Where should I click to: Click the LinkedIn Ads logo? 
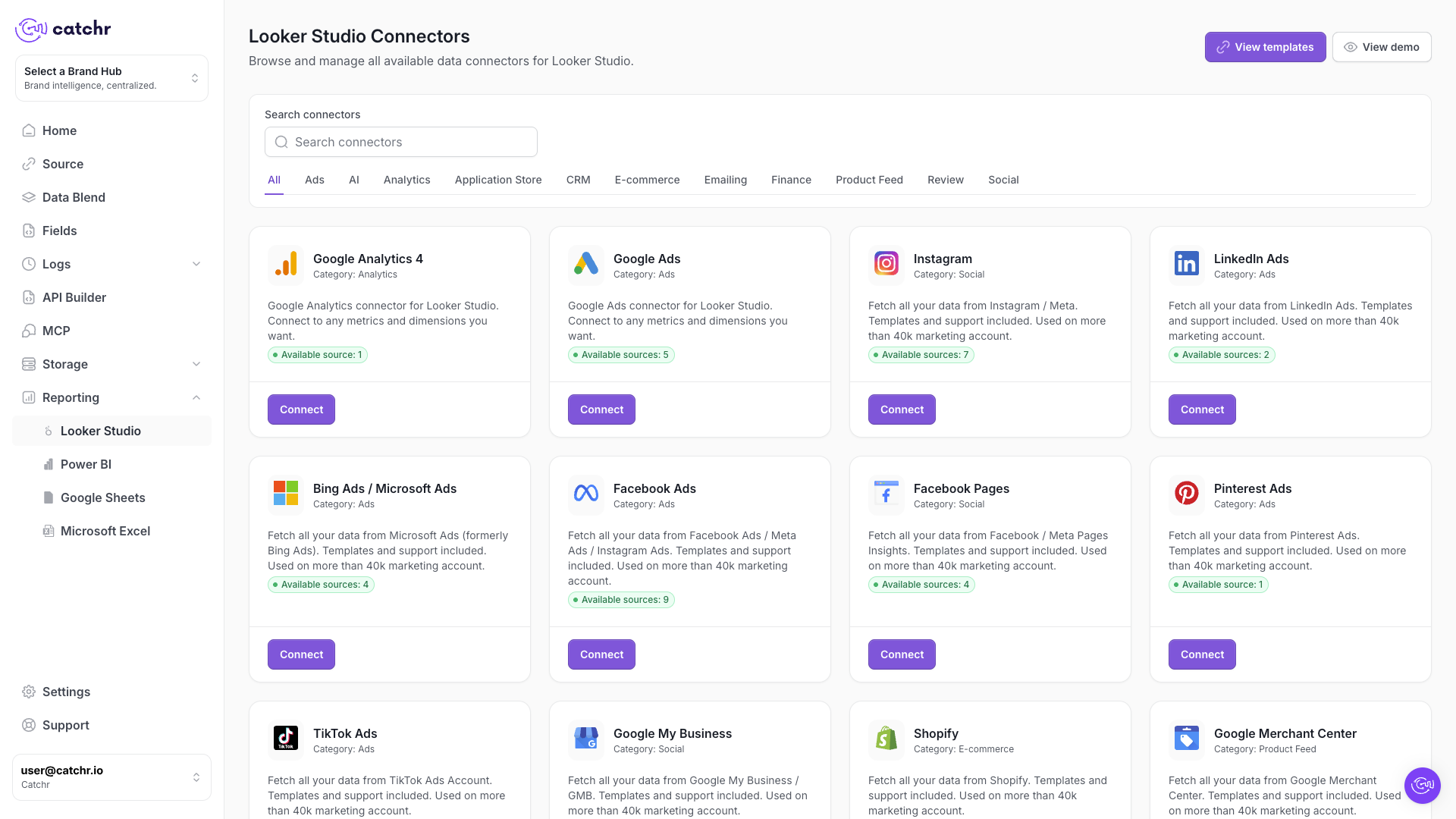1187,264
